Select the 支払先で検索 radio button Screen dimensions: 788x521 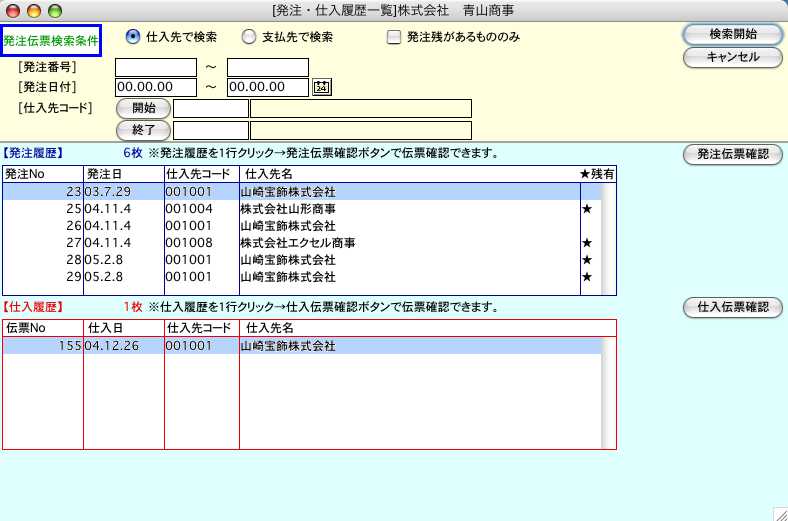pyautogui.click(x=249, y=37)
